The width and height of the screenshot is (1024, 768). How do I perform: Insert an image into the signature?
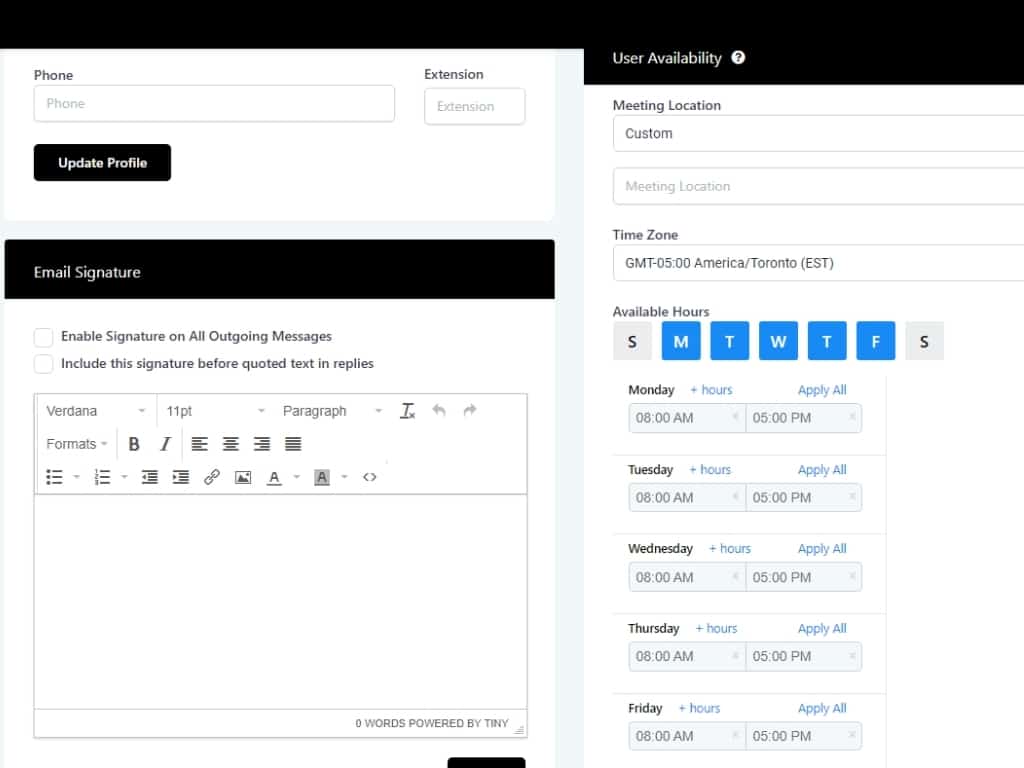pyautogui.click(x=243, y=477)
